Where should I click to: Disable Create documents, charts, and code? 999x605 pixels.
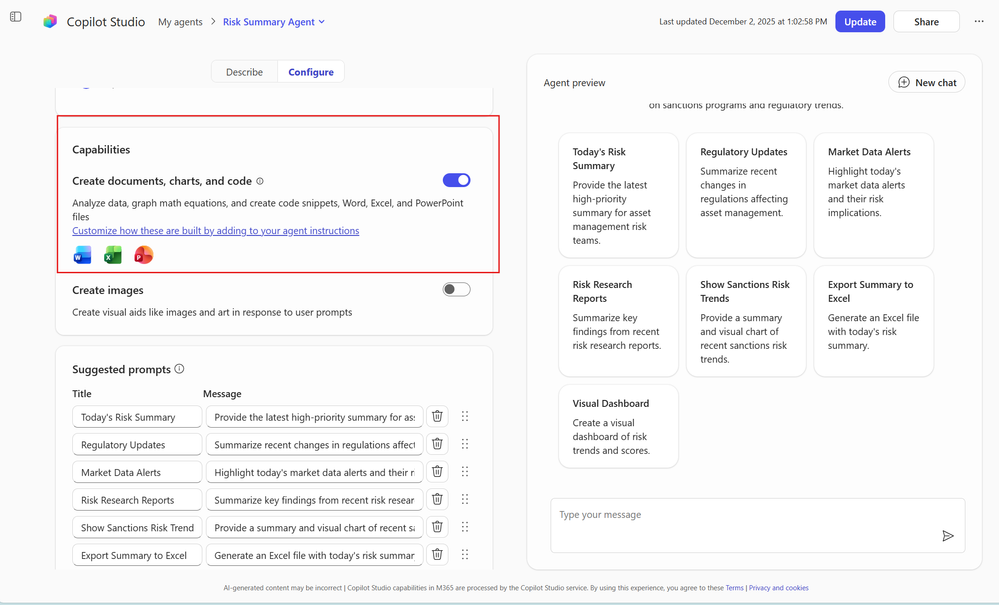pos(456,180)
